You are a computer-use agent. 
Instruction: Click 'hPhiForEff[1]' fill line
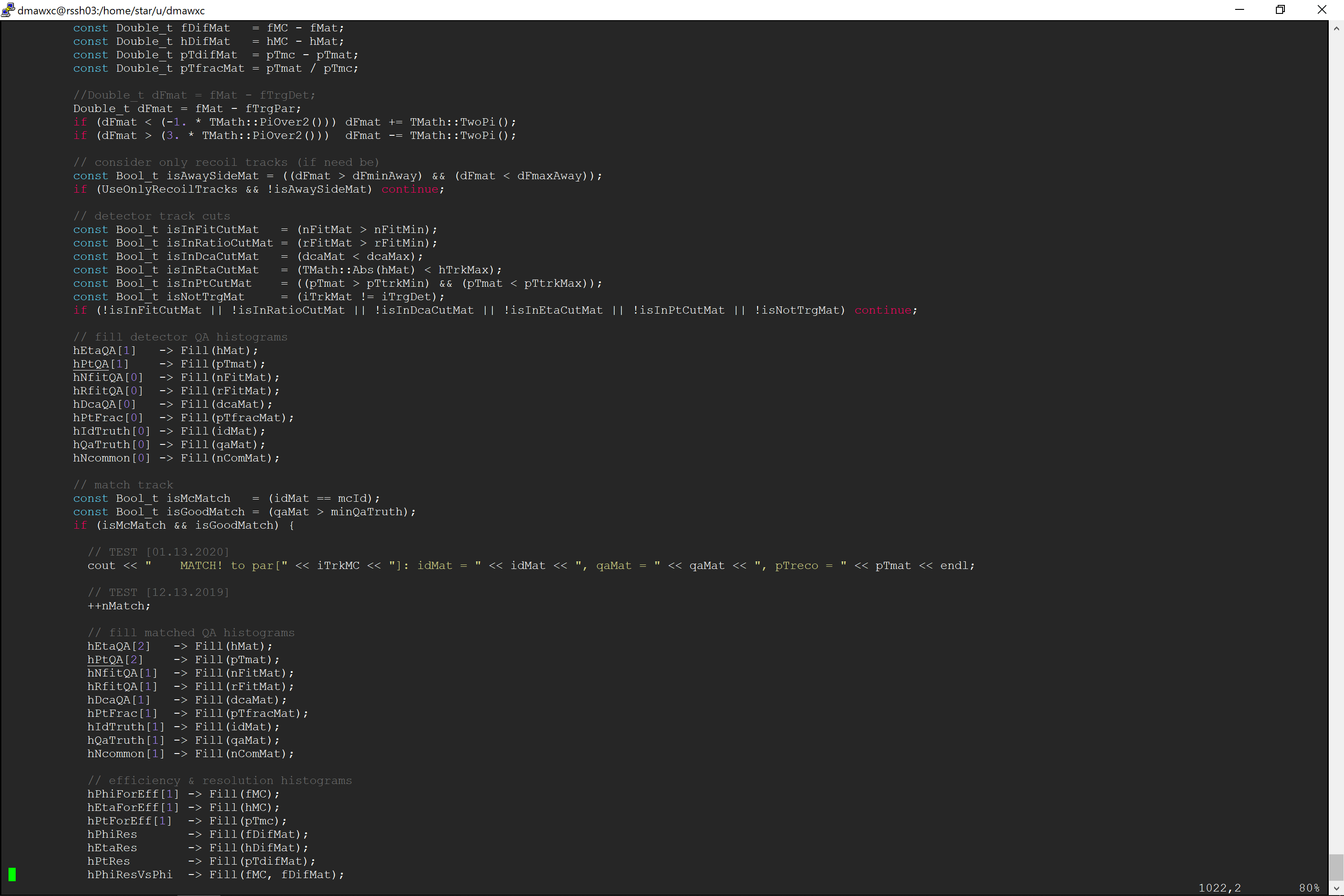pos(183,794)
